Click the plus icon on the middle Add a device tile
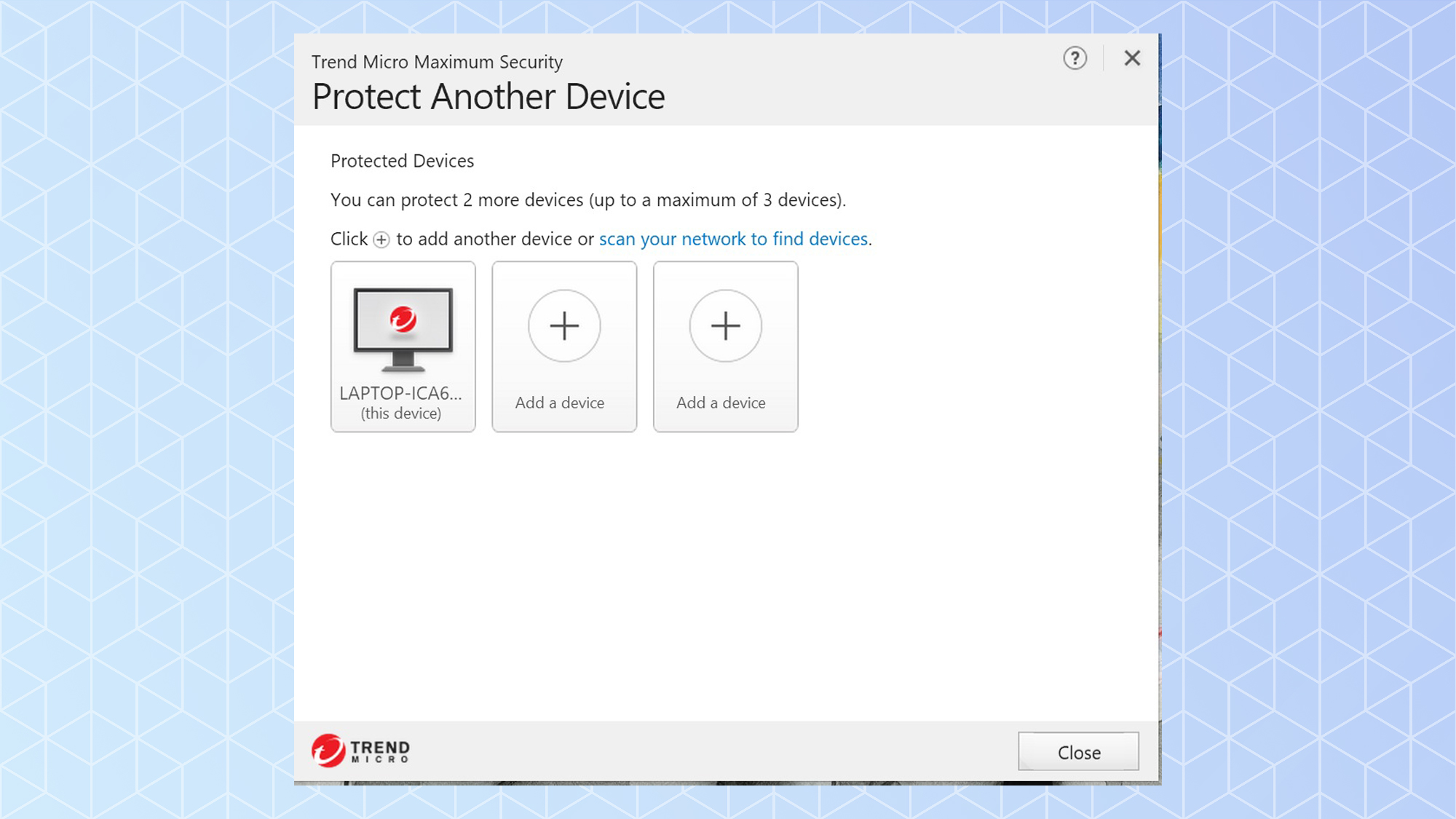1456x819 pixels. pos(564,326)
